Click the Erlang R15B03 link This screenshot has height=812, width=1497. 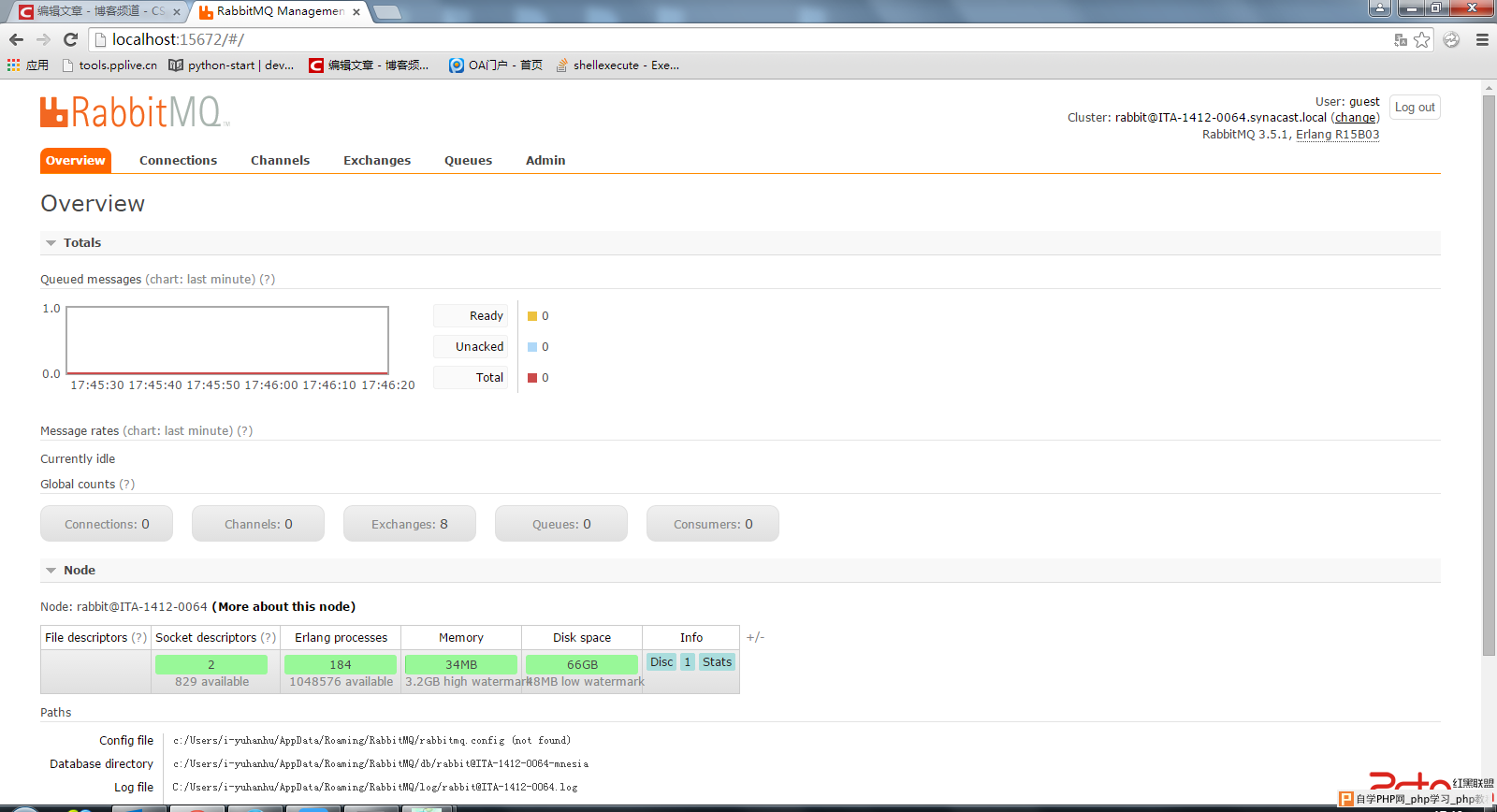[1337, 135]
